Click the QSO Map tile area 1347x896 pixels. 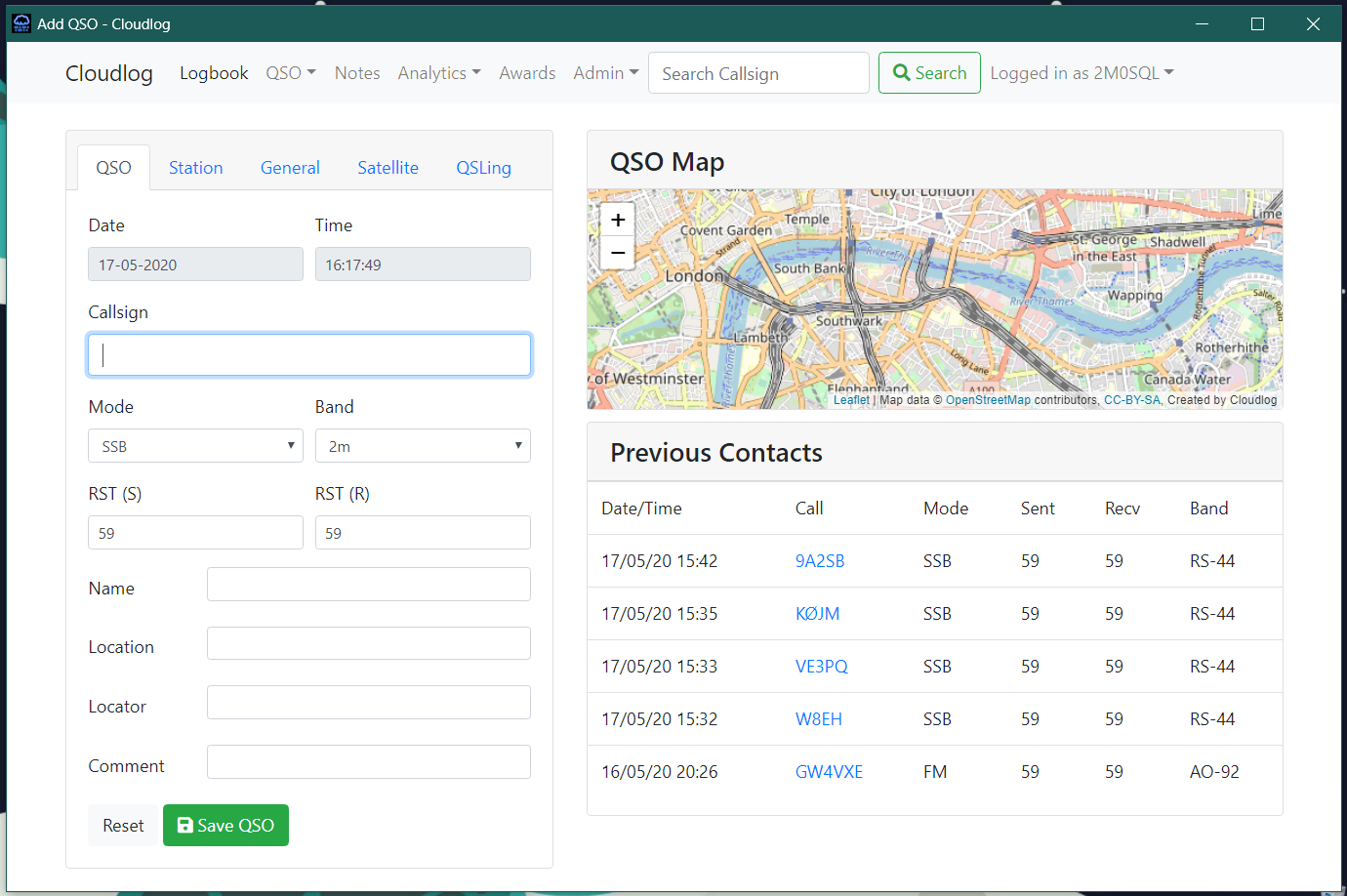click(x=935, y=299)
